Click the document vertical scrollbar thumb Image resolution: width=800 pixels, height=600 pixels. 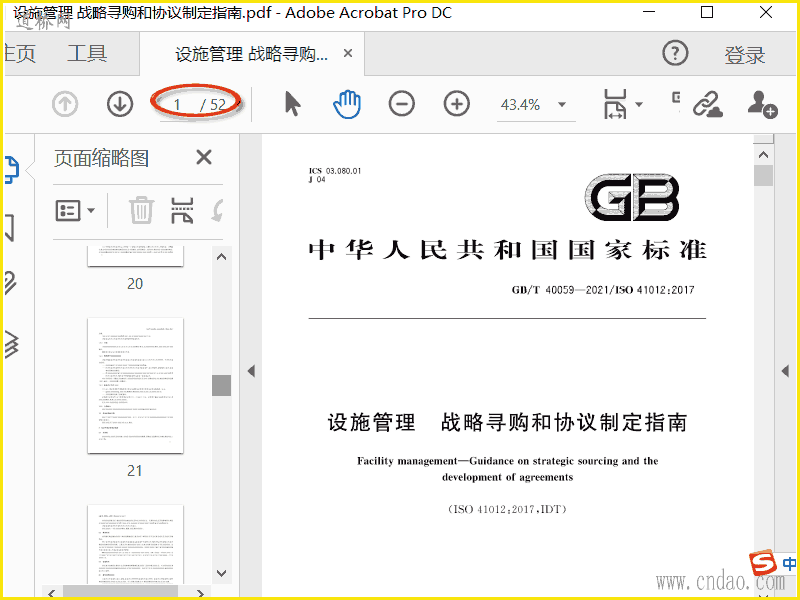pyautogui.click(x=763, y=176)
